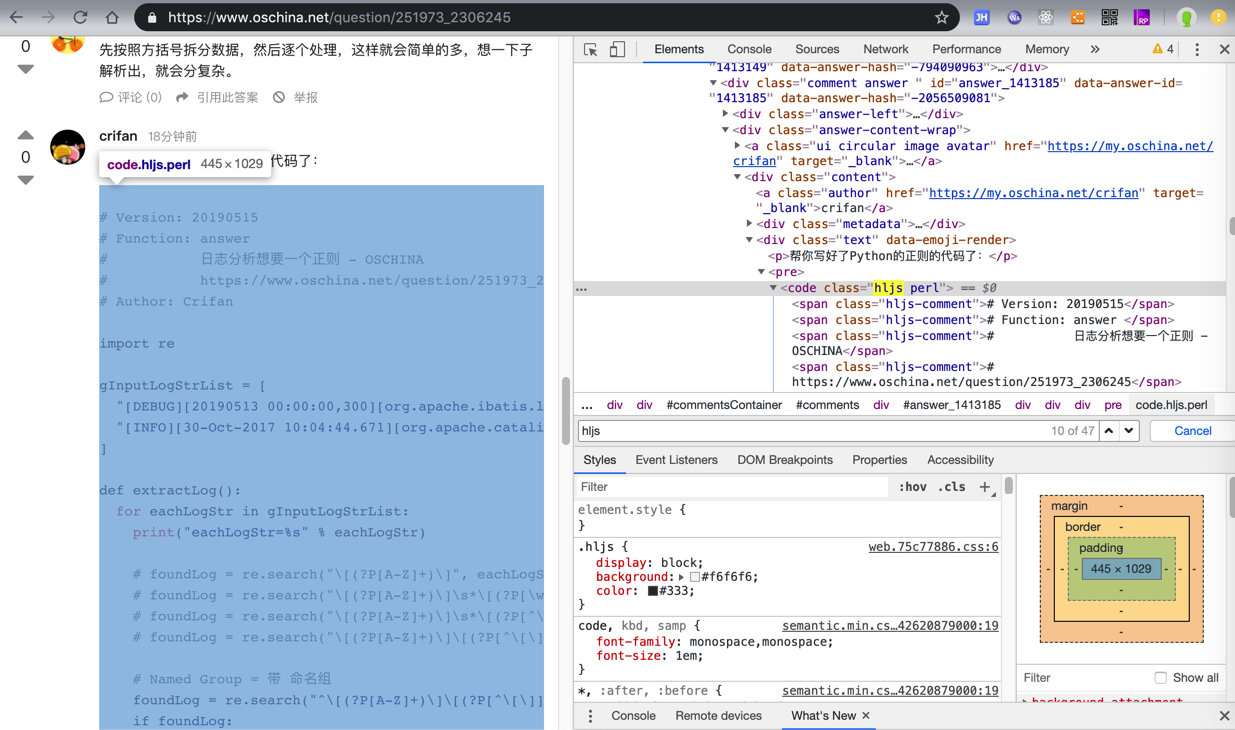
Task: Select the 445 × 1029 box model content
Action: (x=1121, y=569)
